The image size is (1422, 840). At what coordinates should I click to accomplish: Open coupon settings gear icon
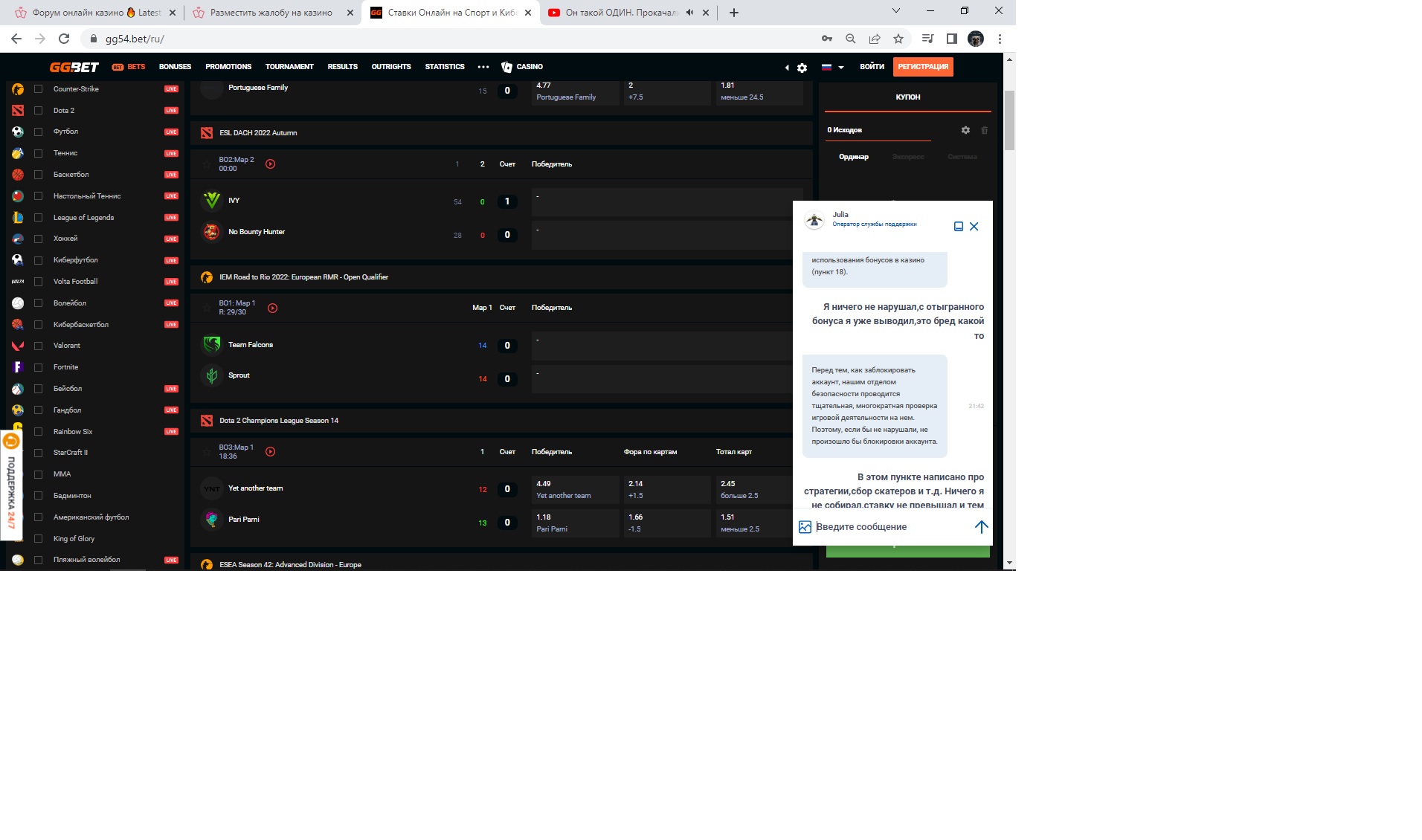(965, 130)
